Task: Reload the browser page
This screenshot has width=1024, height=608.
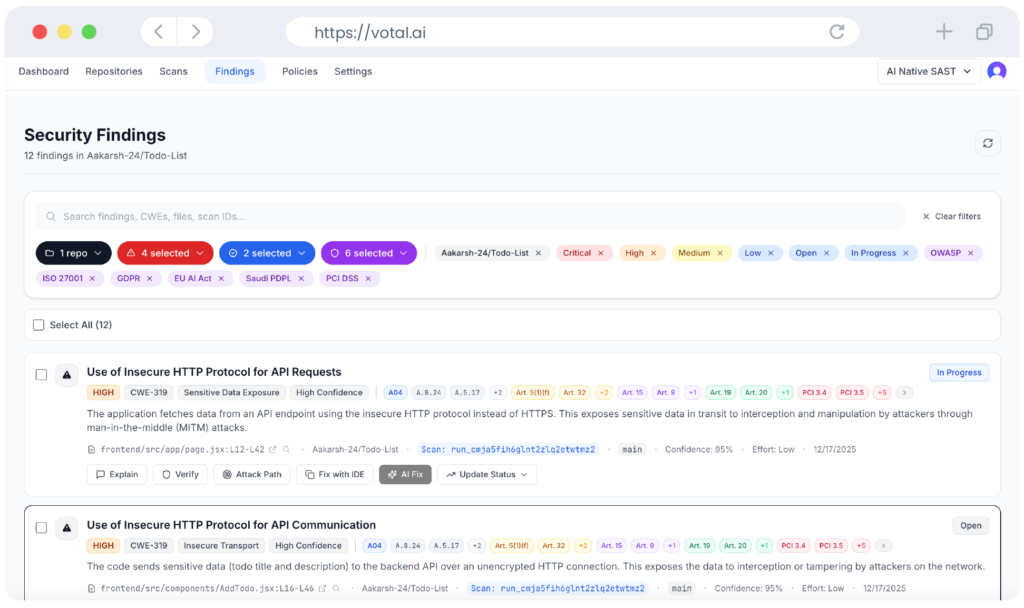Action: 836,32
